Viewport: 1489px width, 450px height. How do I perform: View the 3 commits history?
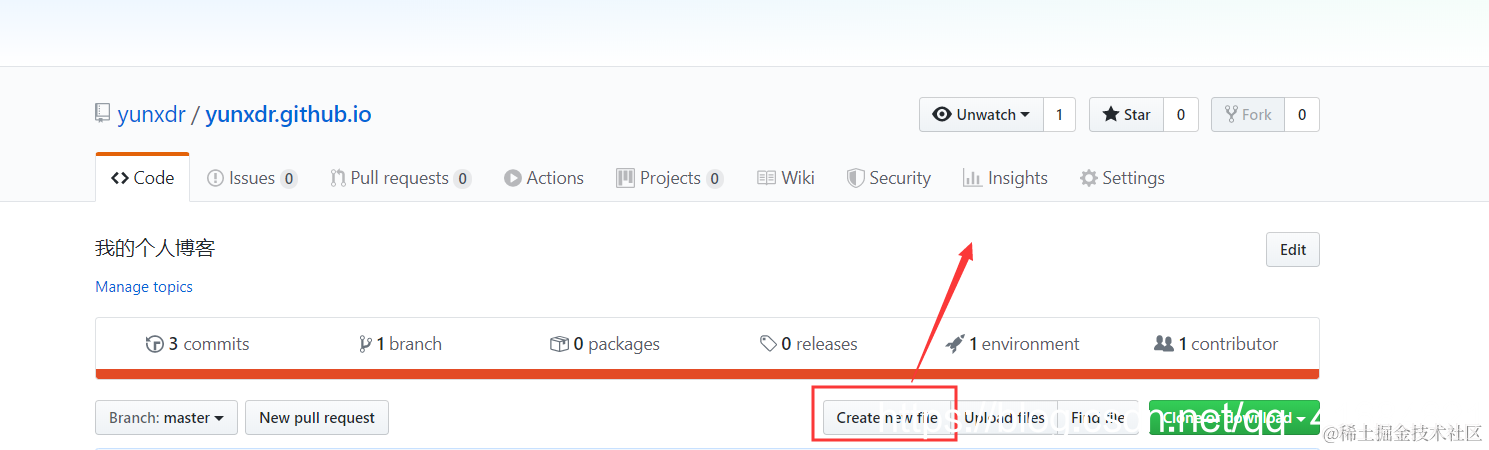(198, 344)
